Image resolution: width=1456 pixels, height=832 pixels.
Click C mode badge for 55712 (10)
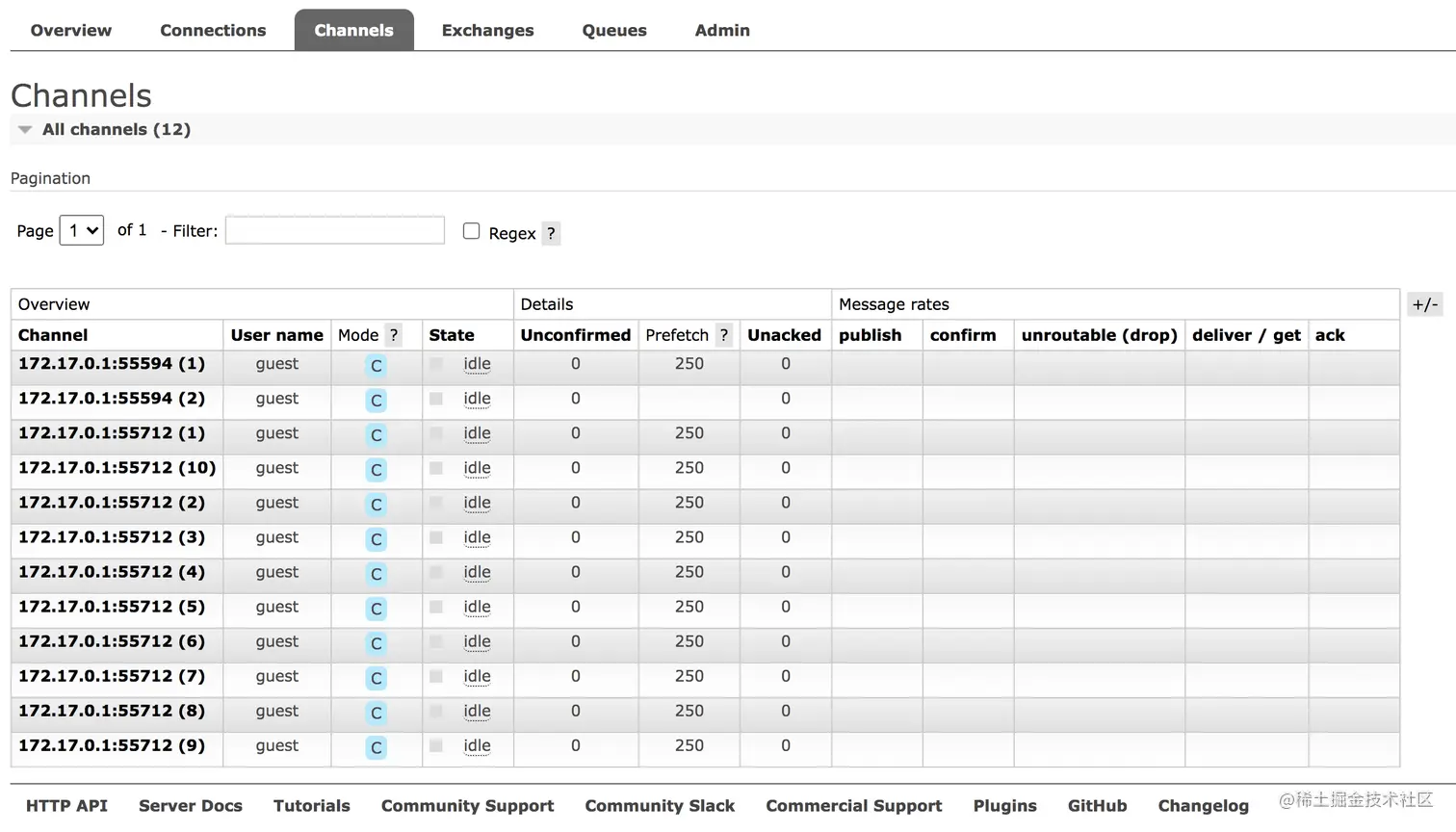(x=377, y=470)
